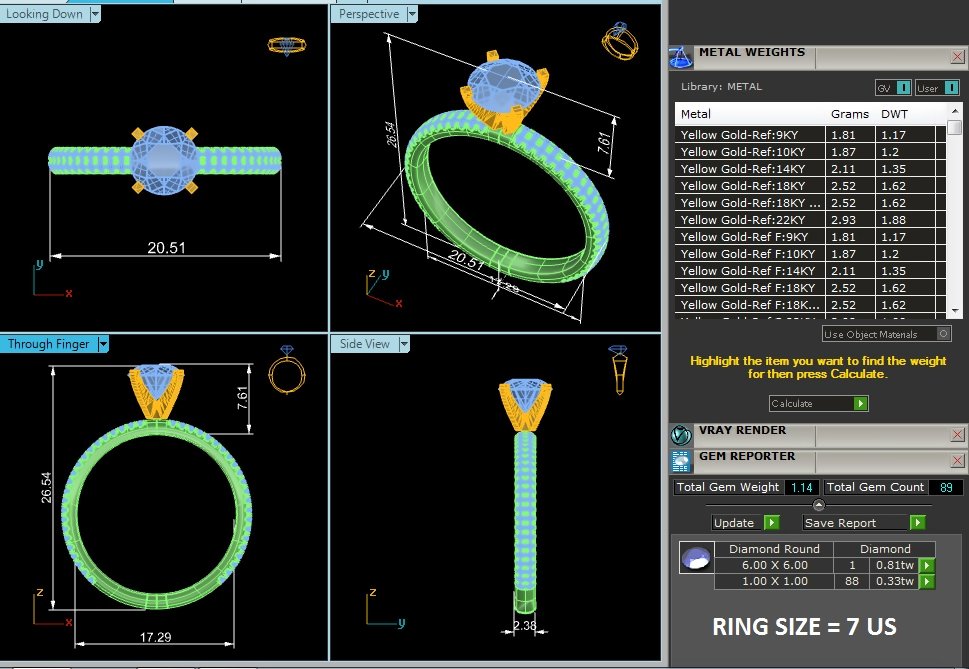
Task: Click green arrow next to Calculate
Action: tap(860, 403)
